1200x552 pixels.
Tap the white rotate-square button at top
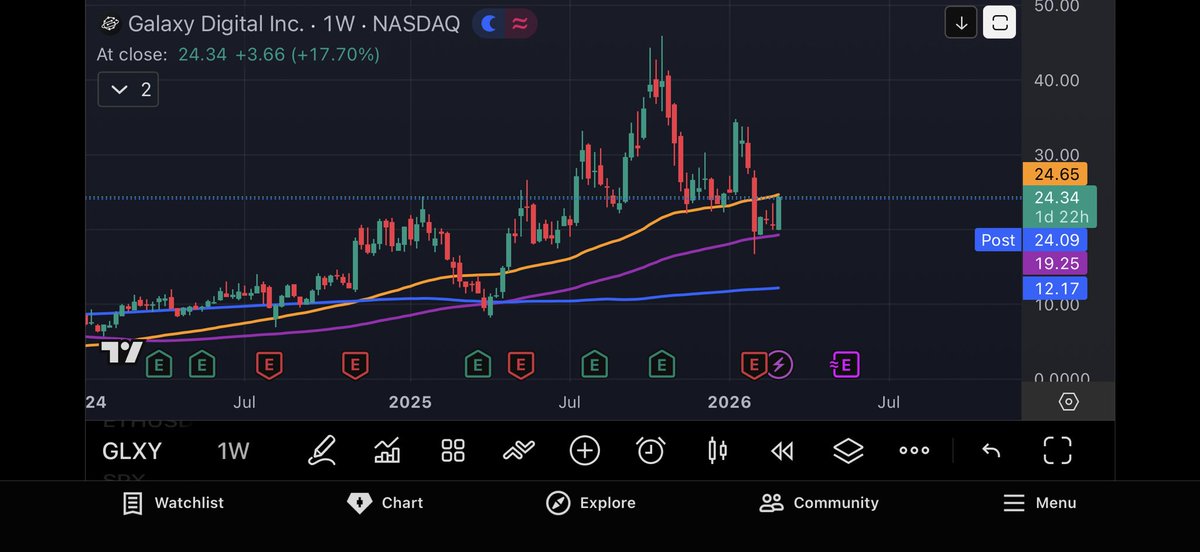[x=999, y=23]
